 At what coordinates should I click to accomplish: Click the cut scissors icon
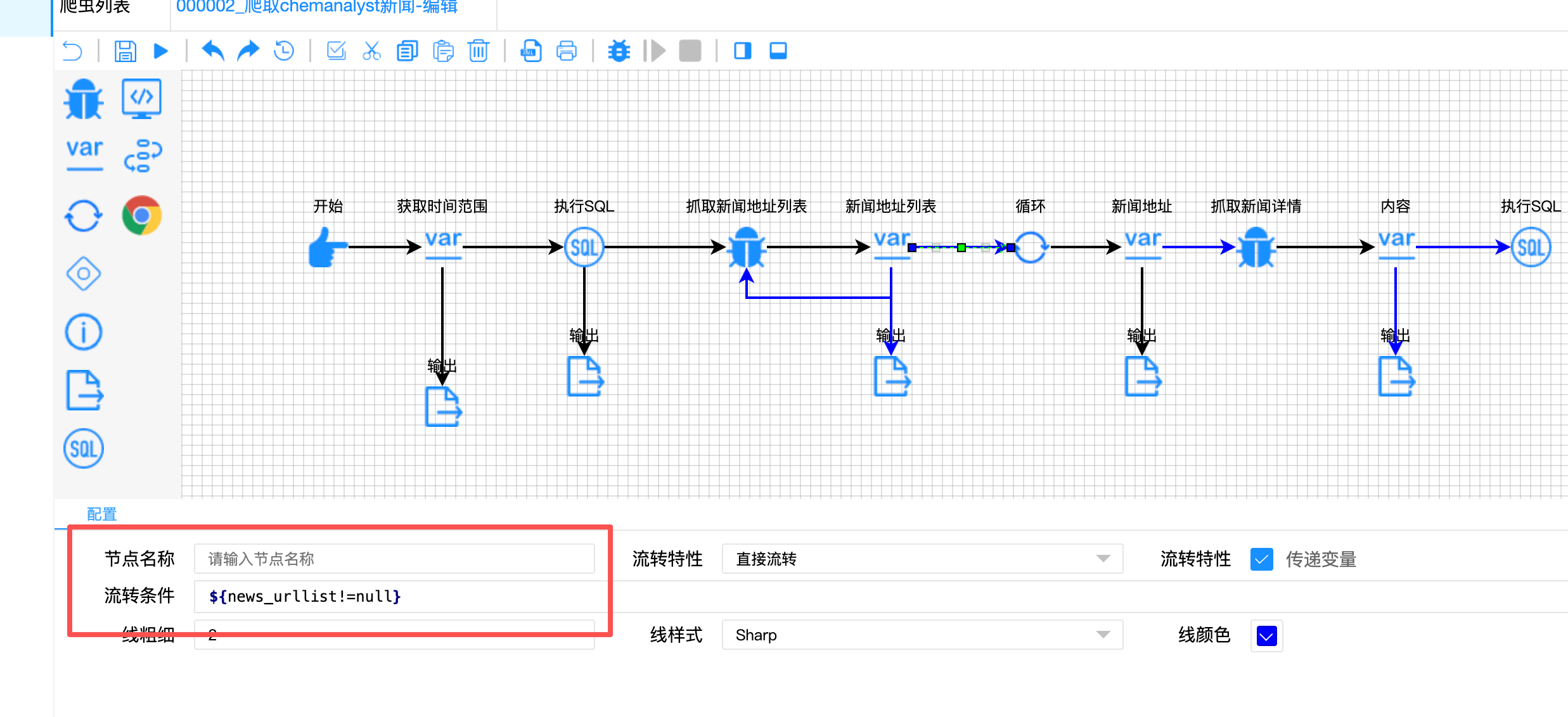[x=371, y=51]
